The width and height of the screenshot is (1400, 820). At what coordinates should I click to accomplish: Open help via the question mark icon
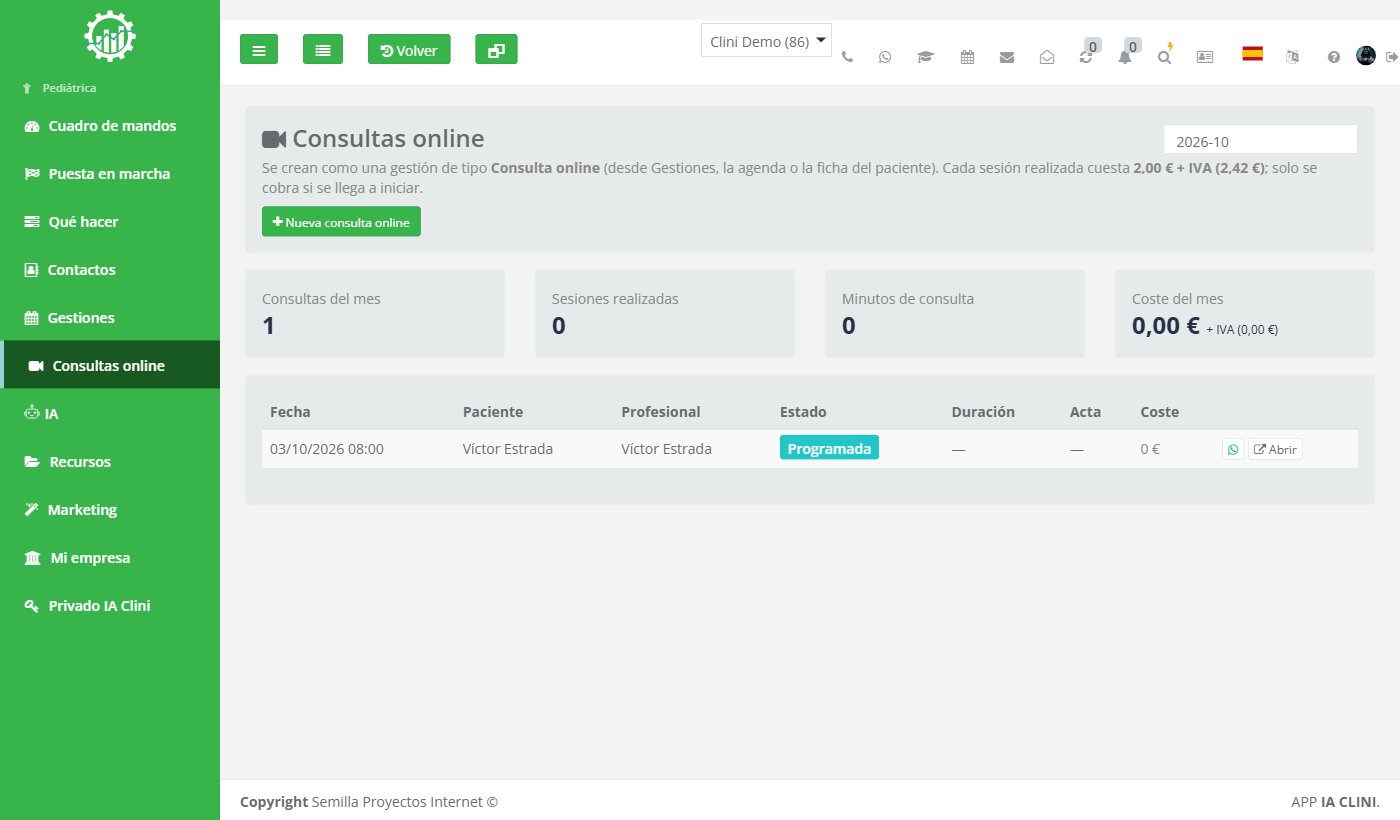[1333, 57]
